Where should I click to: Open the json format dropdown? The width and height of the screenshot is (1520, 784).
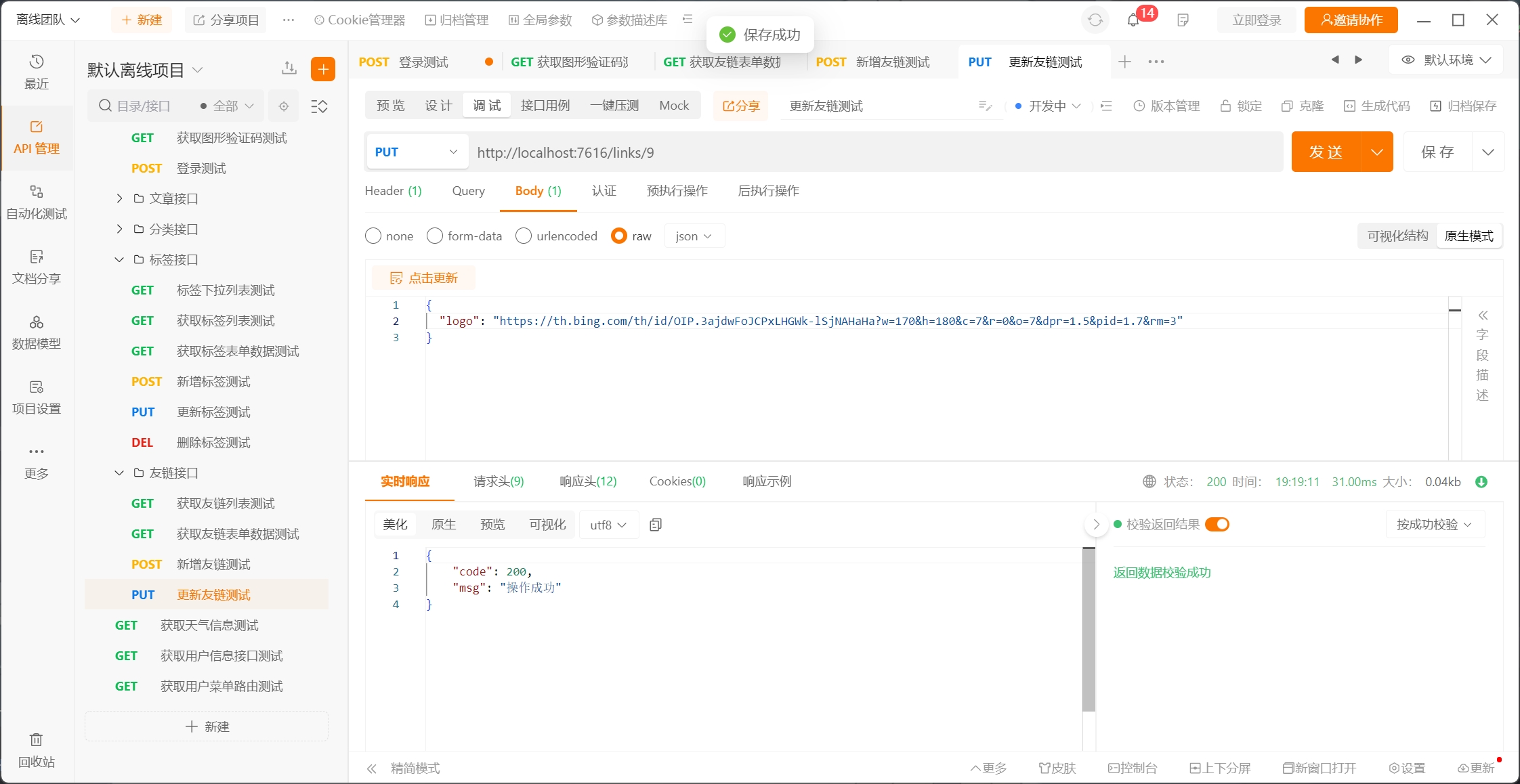click(694, 236)
